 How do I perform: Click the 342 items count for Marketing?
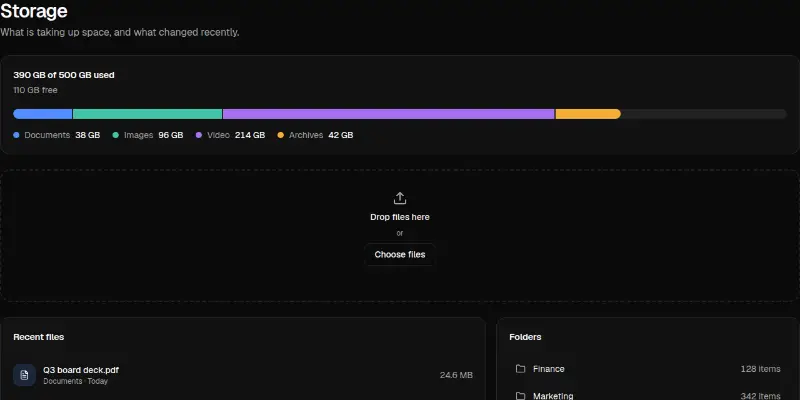point(760,396)
